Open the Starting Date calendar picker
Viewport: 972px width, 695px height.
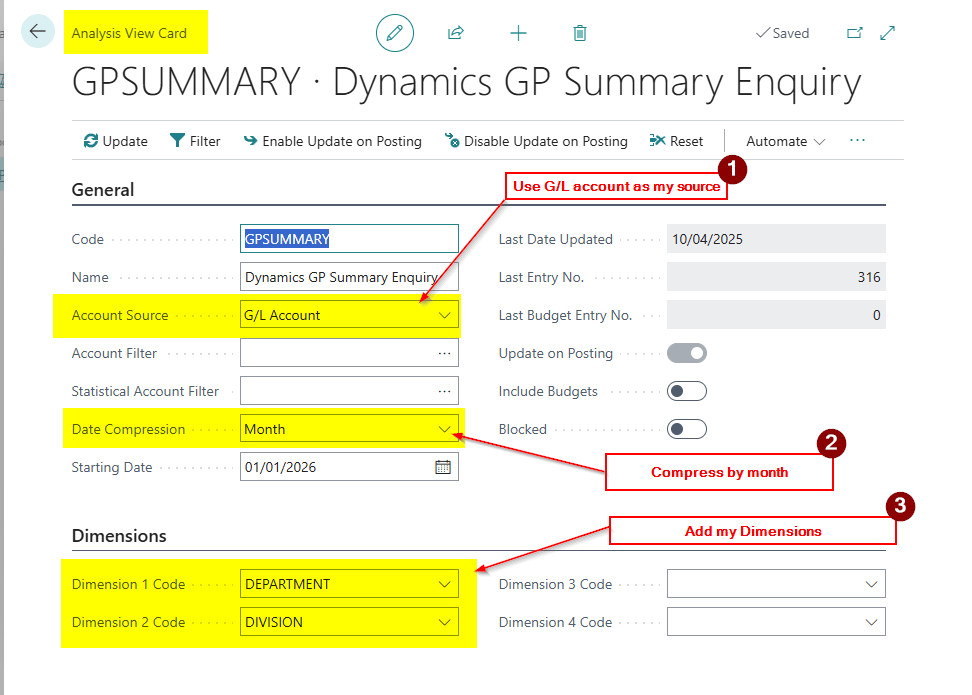pos(443,467)
